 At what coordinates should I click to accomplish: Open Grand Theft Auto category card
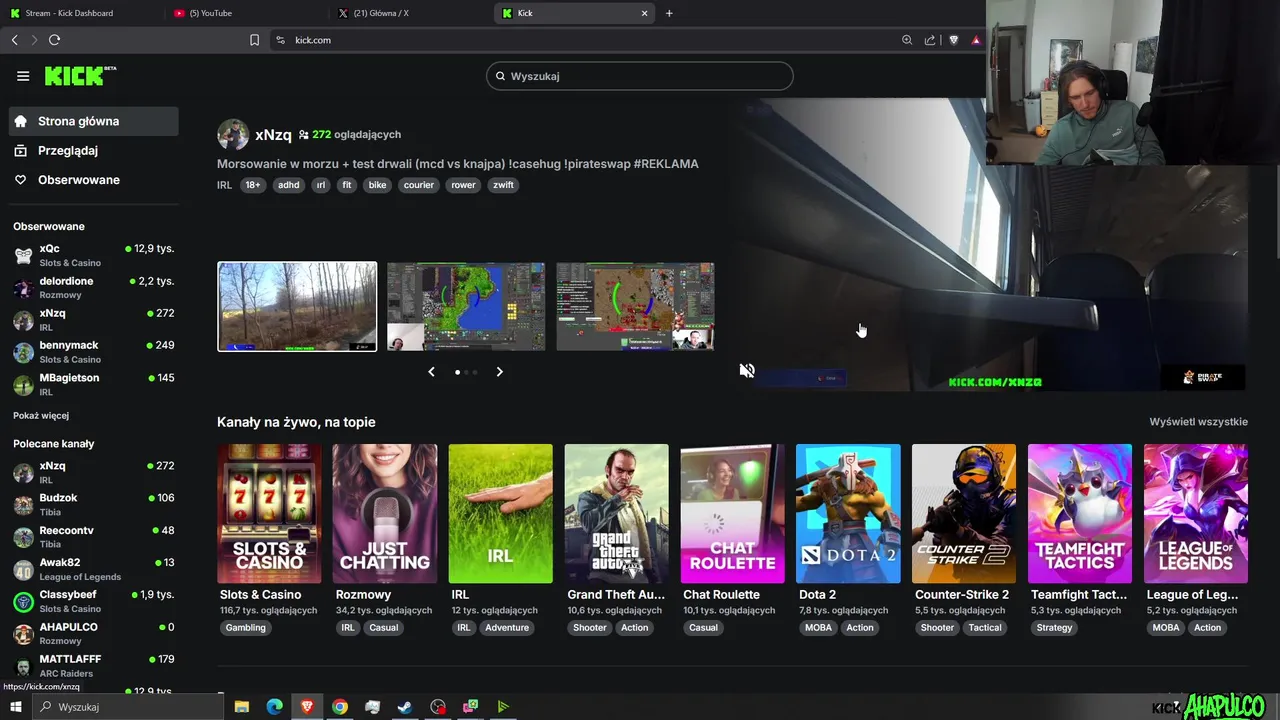pos(616,514)
